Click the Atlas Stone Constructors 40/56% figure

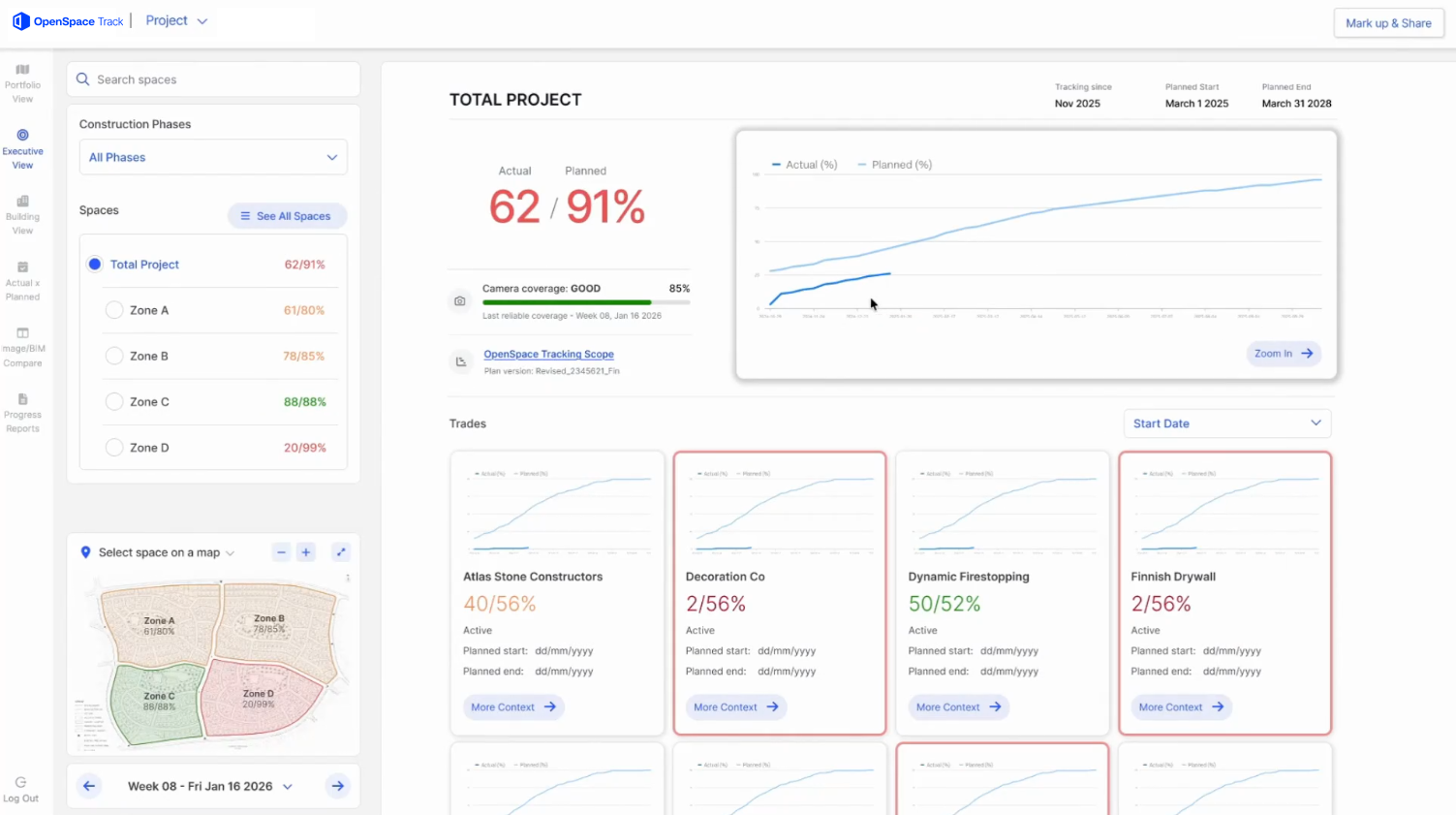500,604
